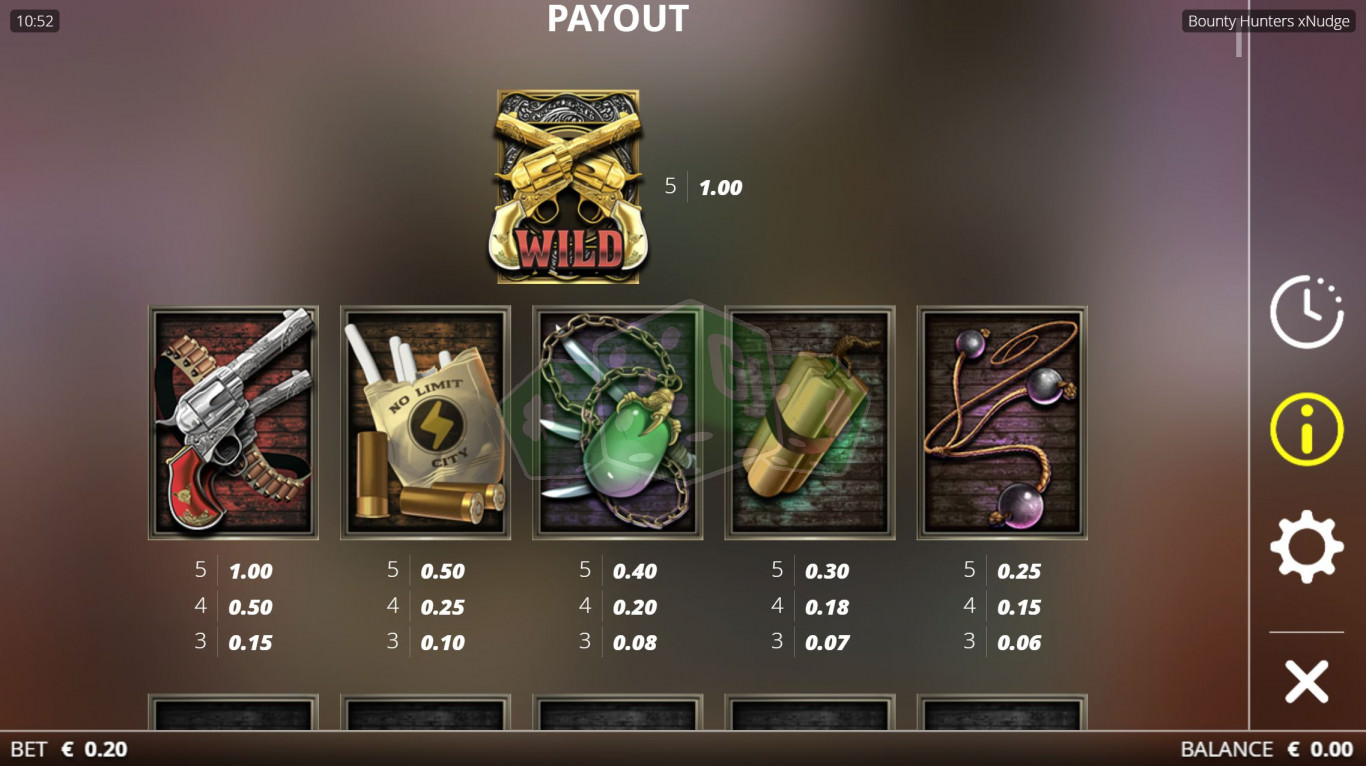
Task: Click the PAYOUT heading
Action: pyautogui.click(x=618, y=18)
